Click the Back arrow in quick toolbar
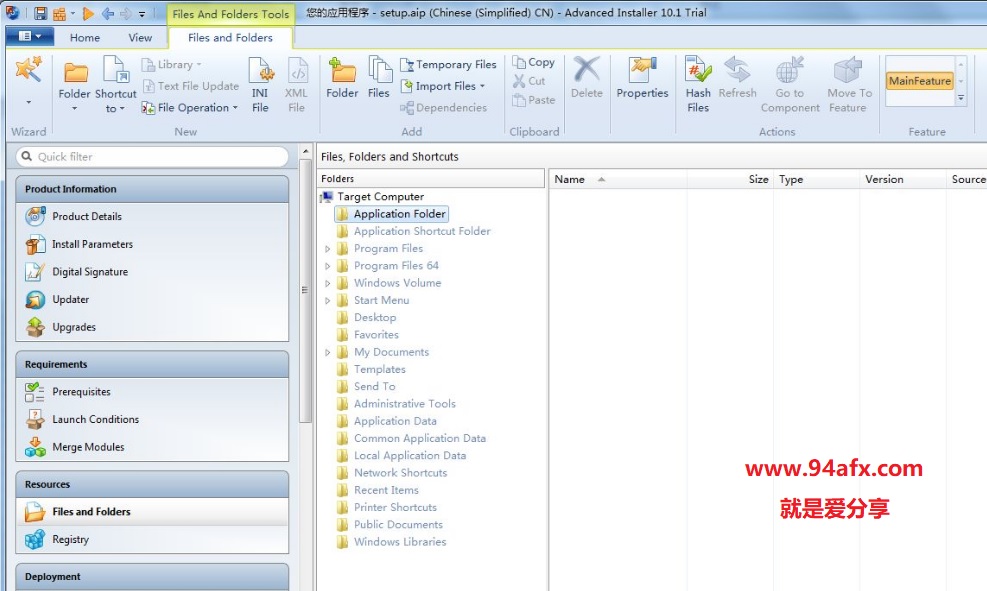 [108, 13]
